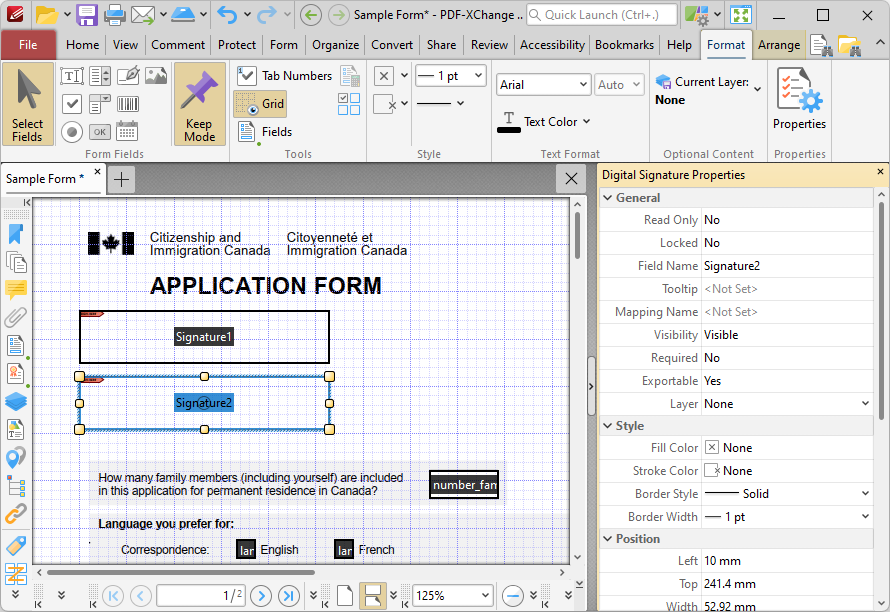Viewport: 890px width, 612px height.
Task: Open the Bookmarks pane in sidebar
Action: point(16,234)
